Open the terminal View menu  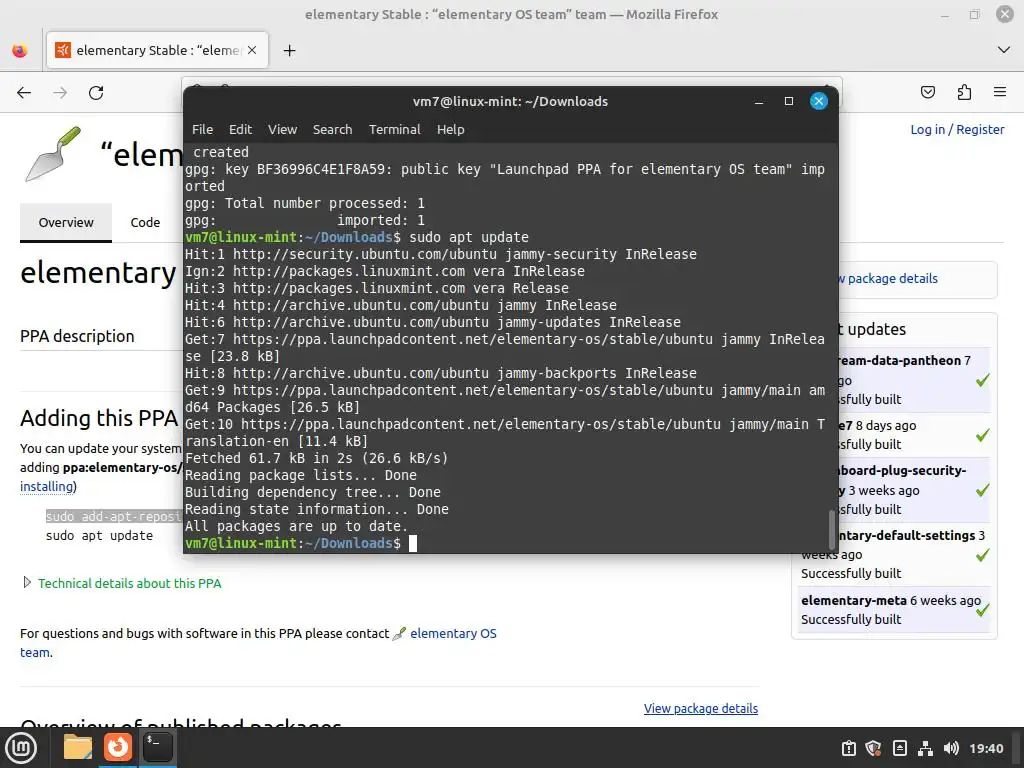[282, 129]
